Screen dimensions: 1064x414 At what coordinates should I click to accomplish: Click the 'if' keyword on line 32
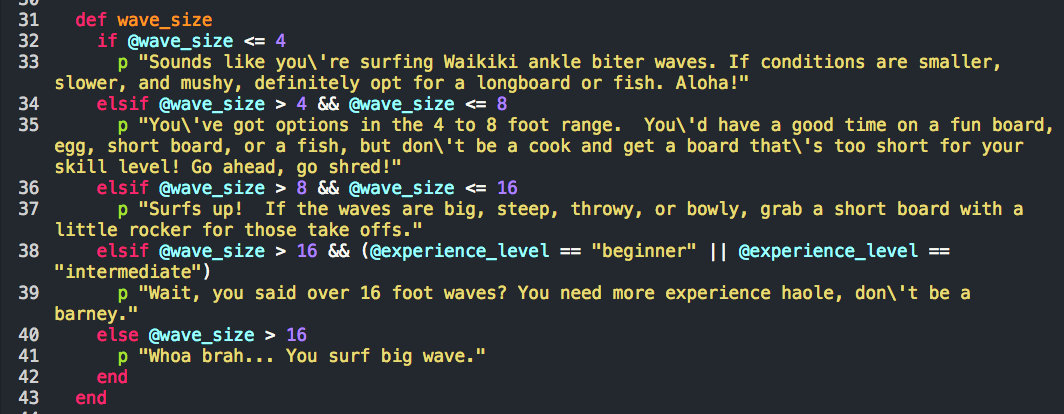(106, 40)
